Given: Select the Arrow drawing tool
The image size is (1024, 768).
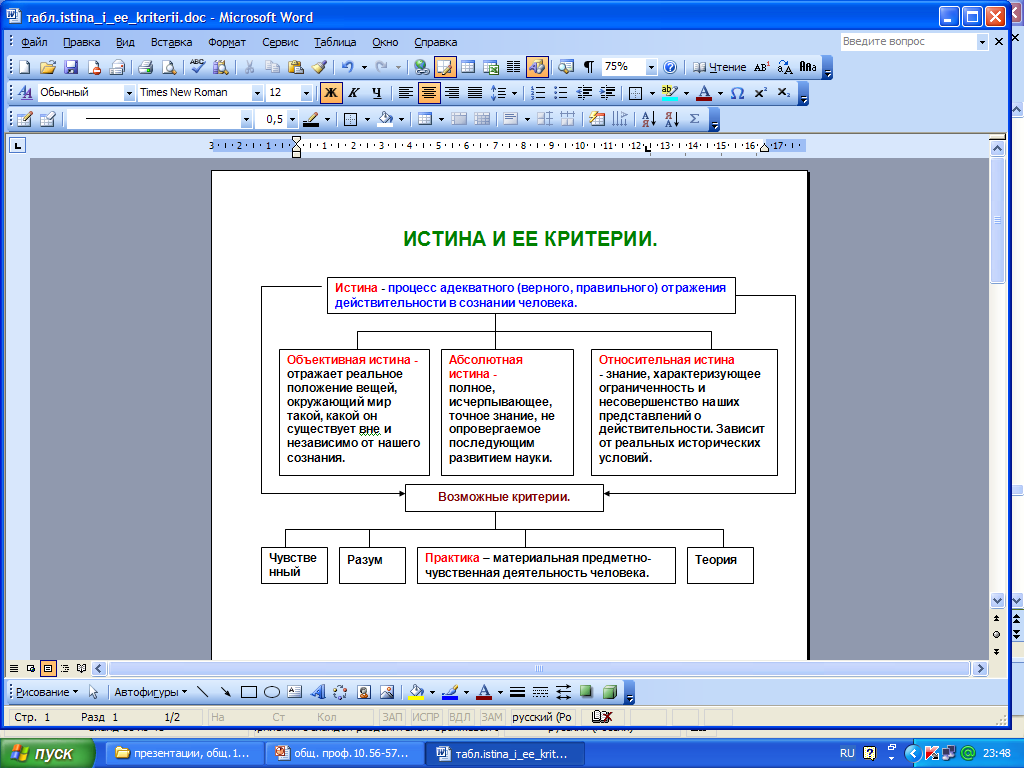Looking at the screenshot, I should (225, 692).
